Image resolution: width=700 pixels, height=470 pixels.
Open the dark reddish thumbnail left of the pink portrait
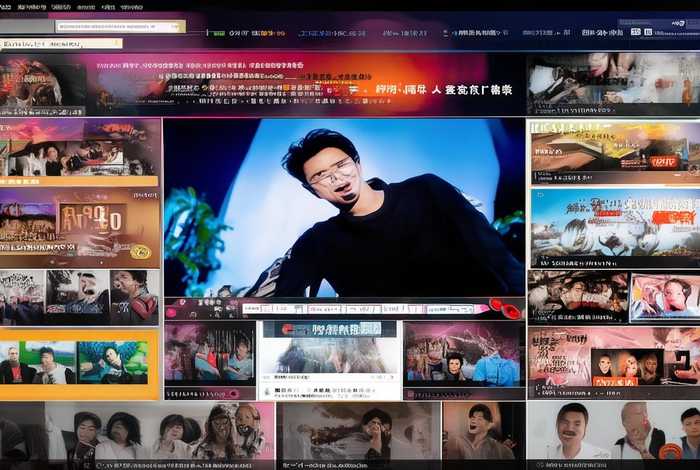(578, 297)
